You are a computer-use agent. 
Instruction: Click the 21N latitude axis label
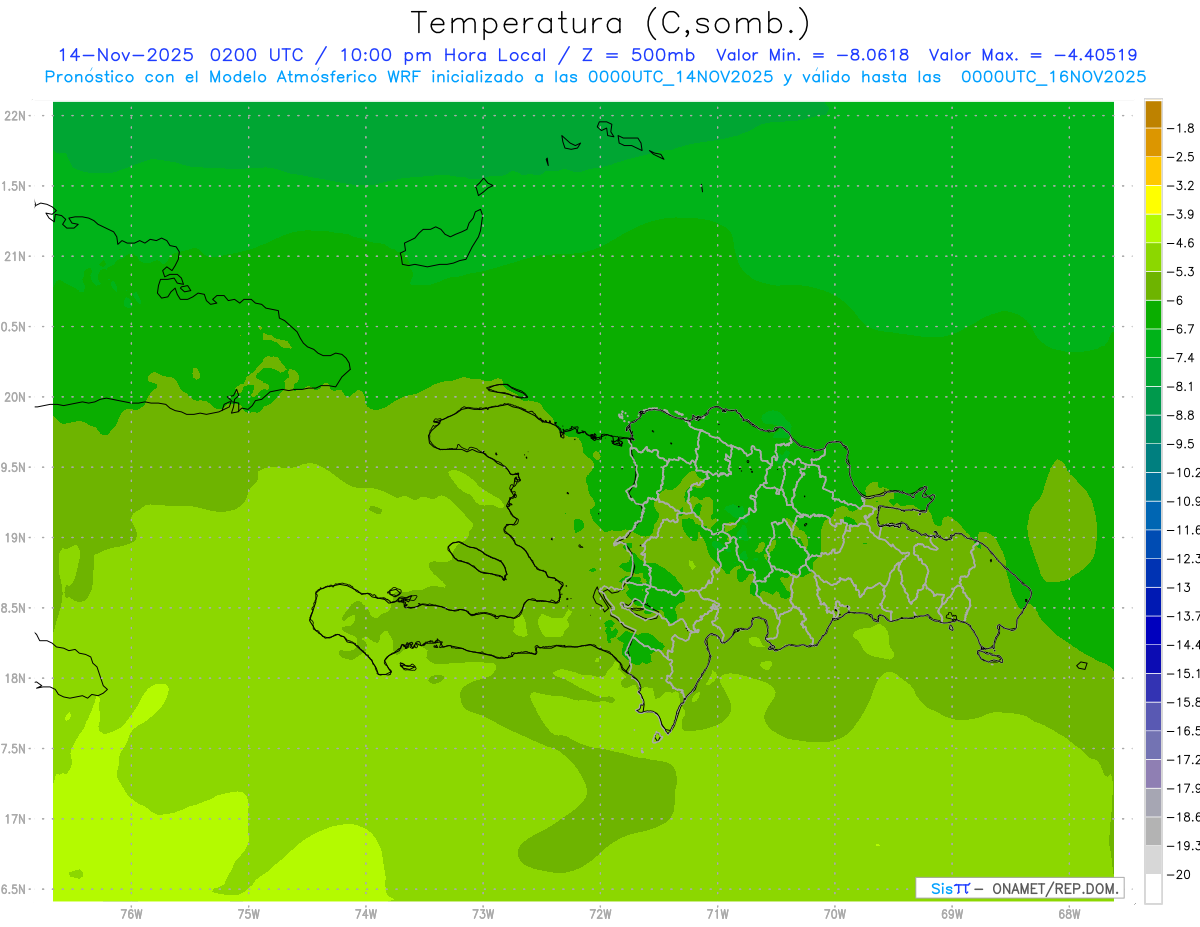15,257
